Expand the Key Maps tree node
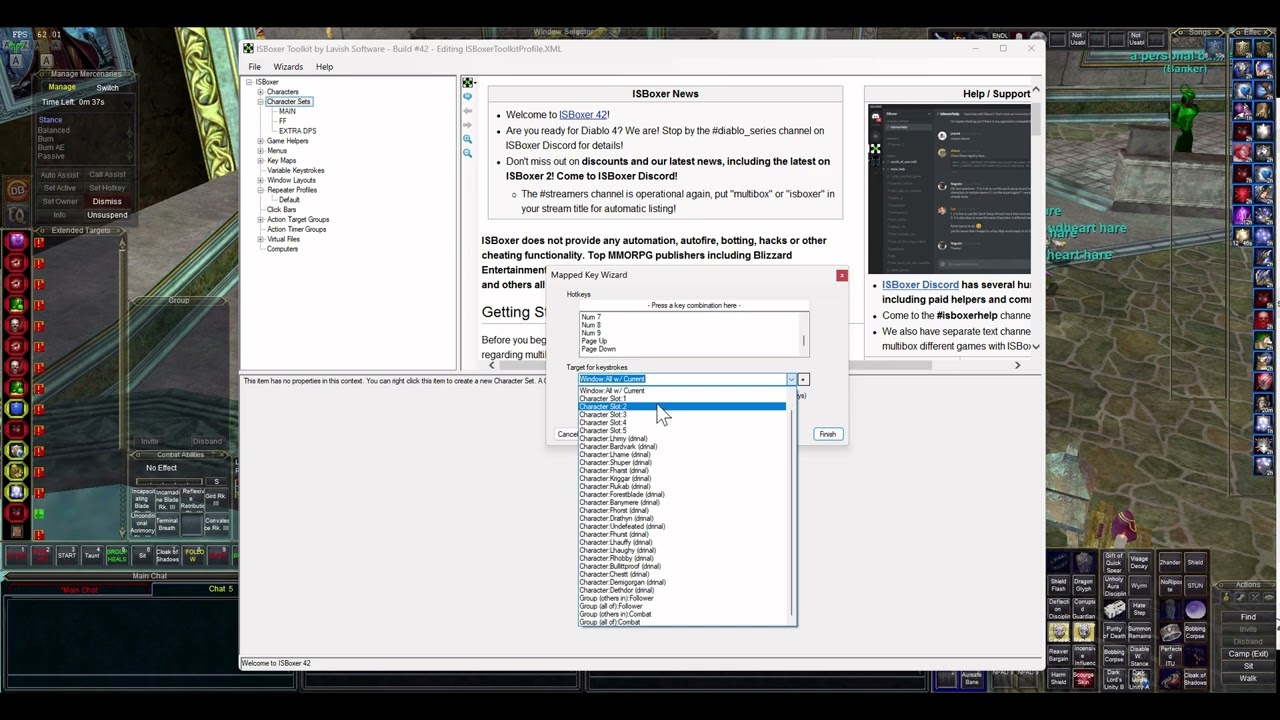 (260, 161)
